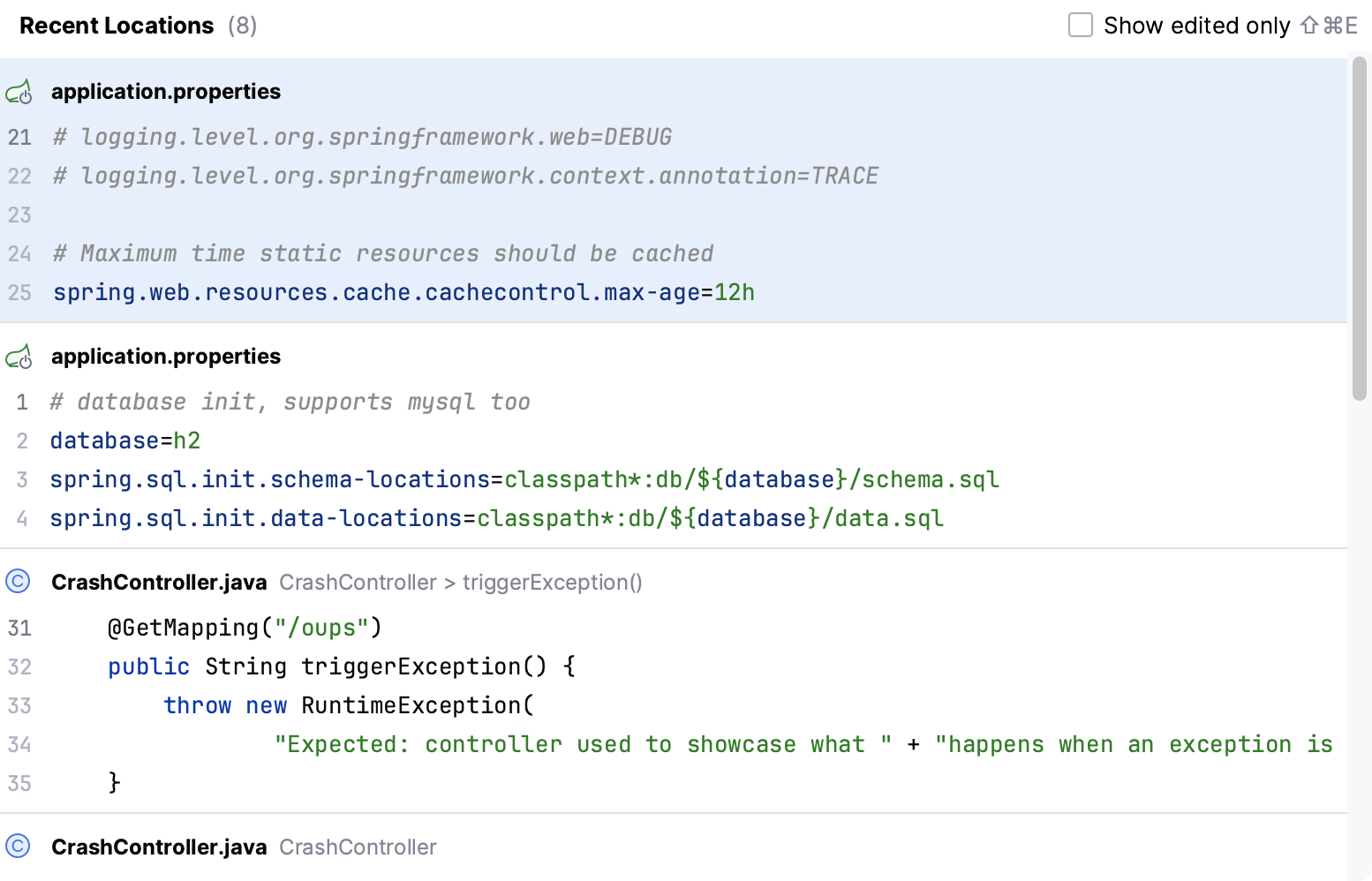
Task: Open the bottom CrashController.java entry without method breadcrumb
Action: (x=159, y=847)
